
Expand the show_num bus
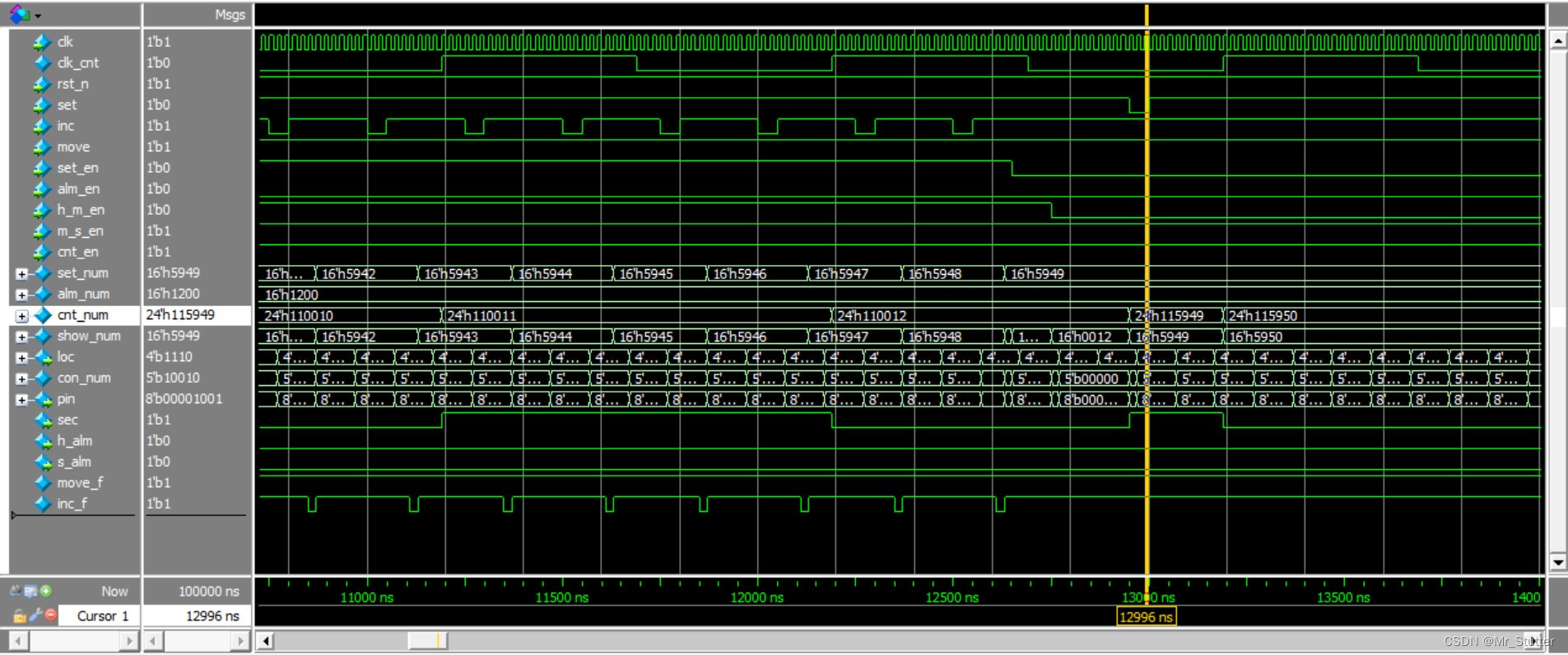[x=21, y=337]
